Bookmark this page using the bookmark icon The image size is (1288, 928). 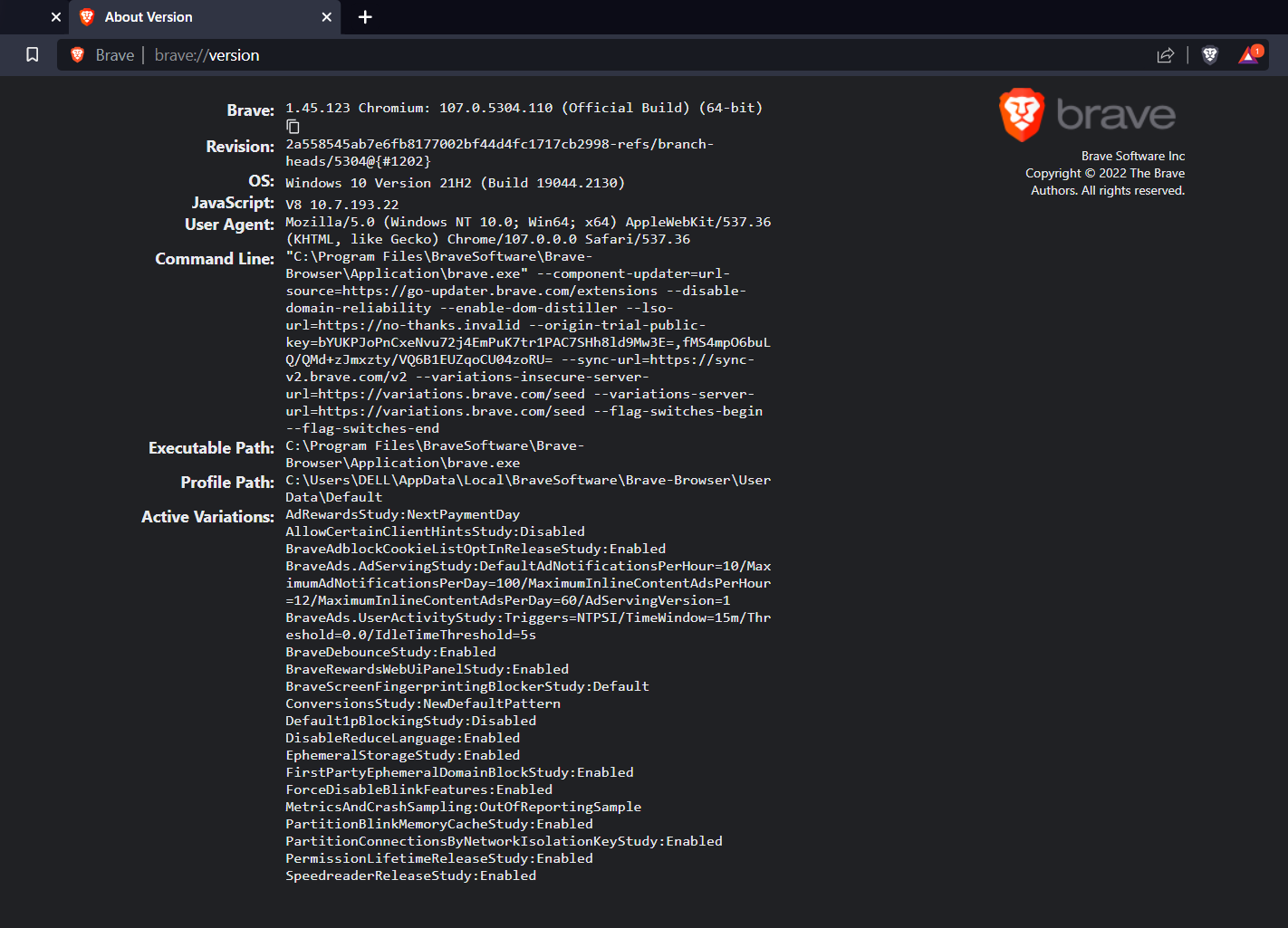click(x=32, y=55)
